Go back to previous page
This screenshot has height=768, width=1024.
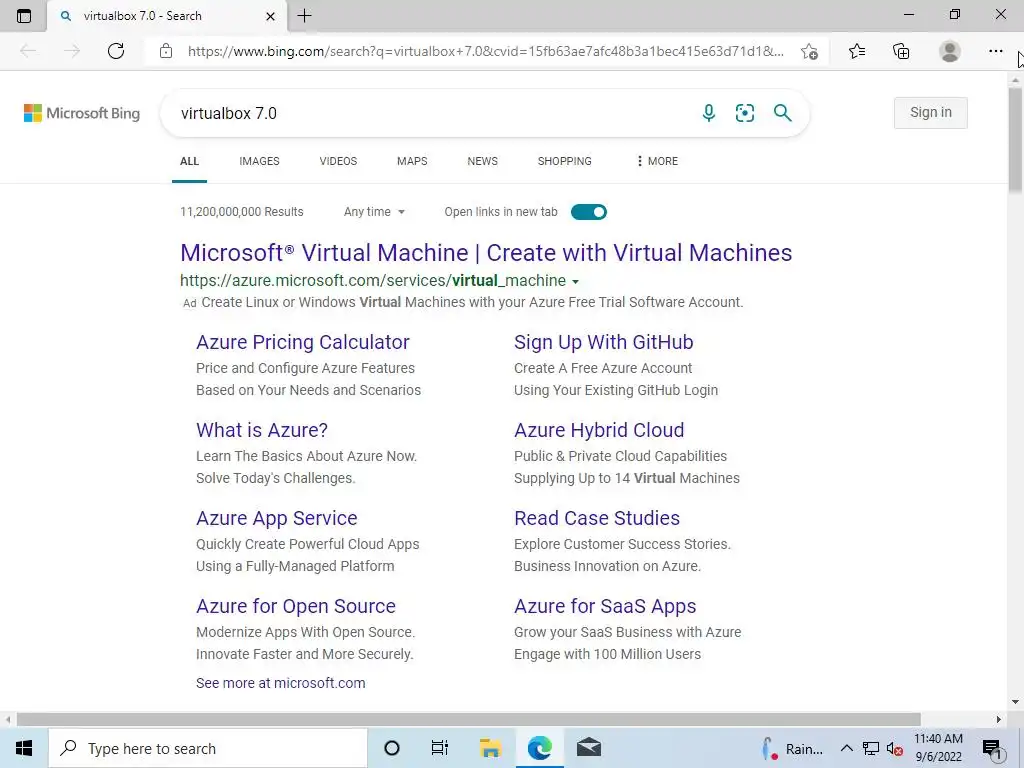click(28, 51)
